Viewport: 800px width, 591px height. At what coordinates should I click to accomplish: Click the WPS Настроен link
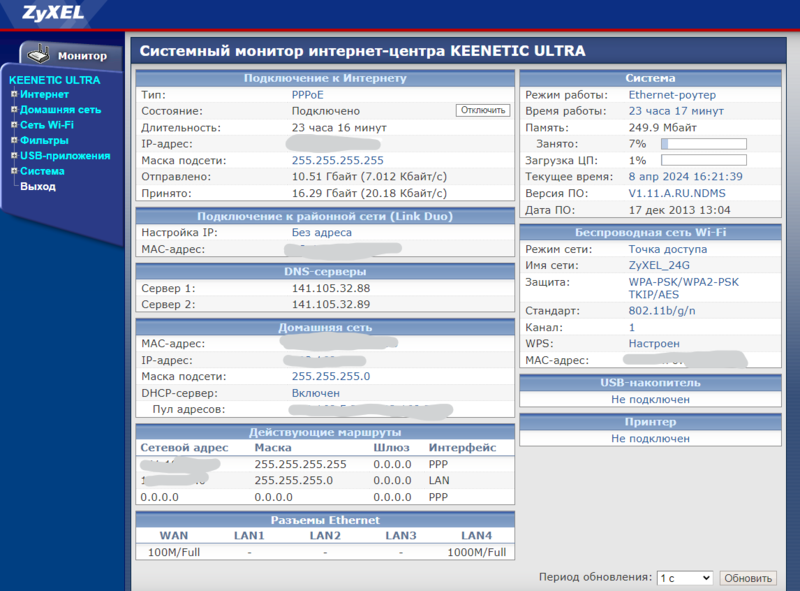654,343
